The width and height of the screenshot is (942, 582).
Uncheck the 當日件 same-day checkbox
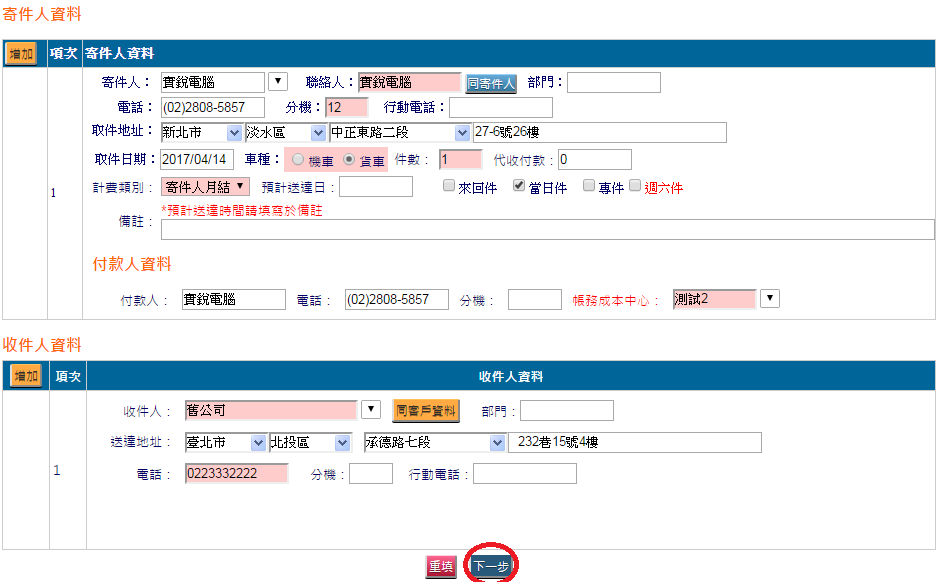click(519, 186)
